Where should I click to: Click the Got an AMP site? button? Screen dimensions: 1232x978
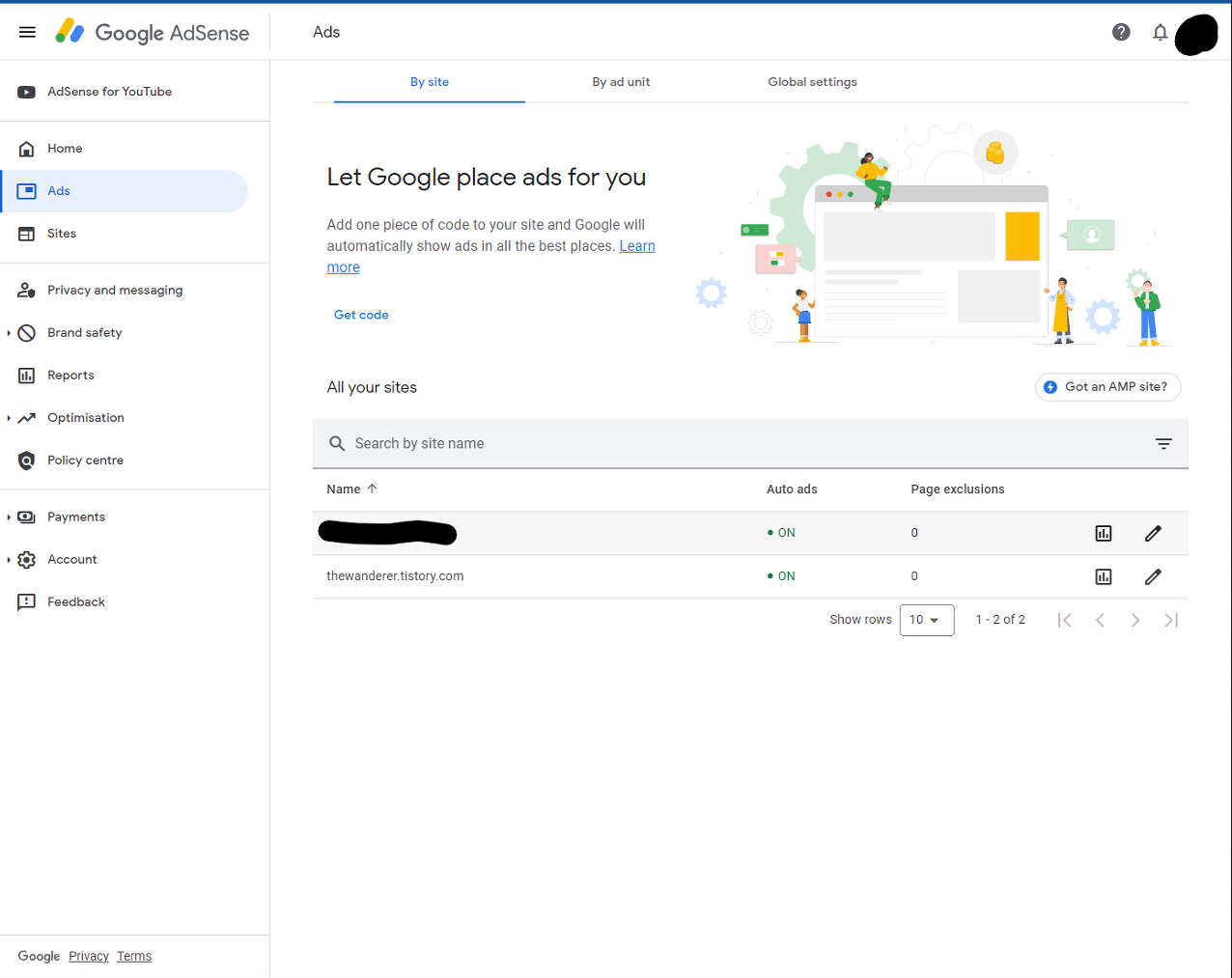click(x=1107, y=387)
